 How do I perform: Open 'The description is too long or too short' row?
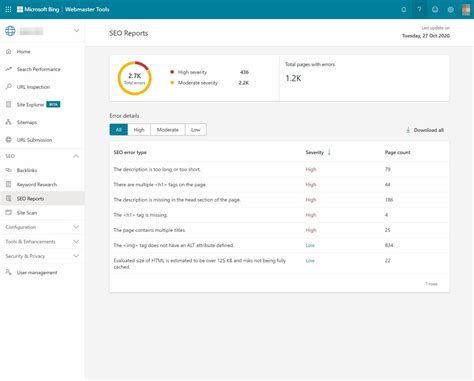[x=279, y=169]
